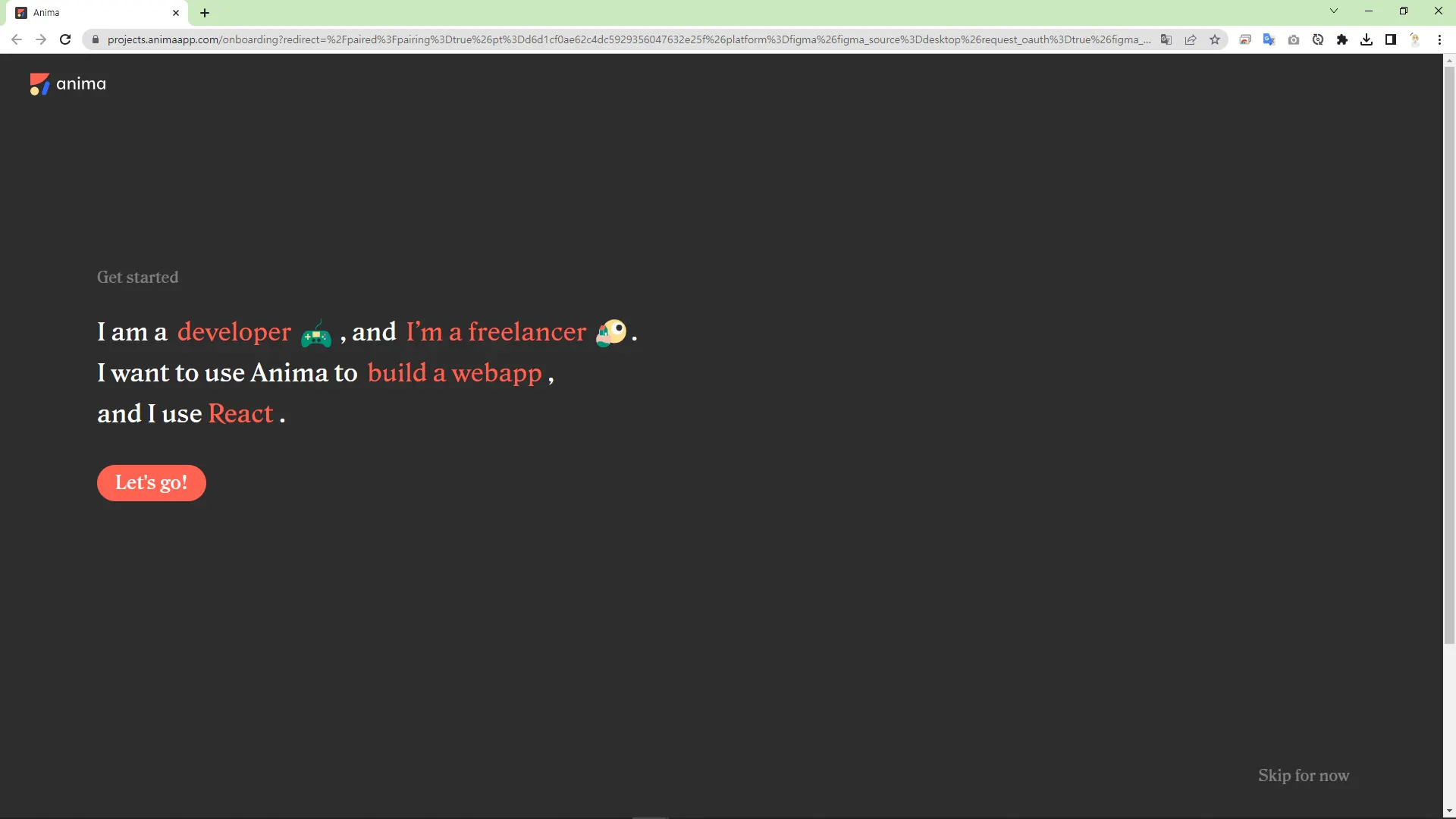Change the "I'm a freelancer" selection
1456x819 pixels.
[x=496, y=332]
